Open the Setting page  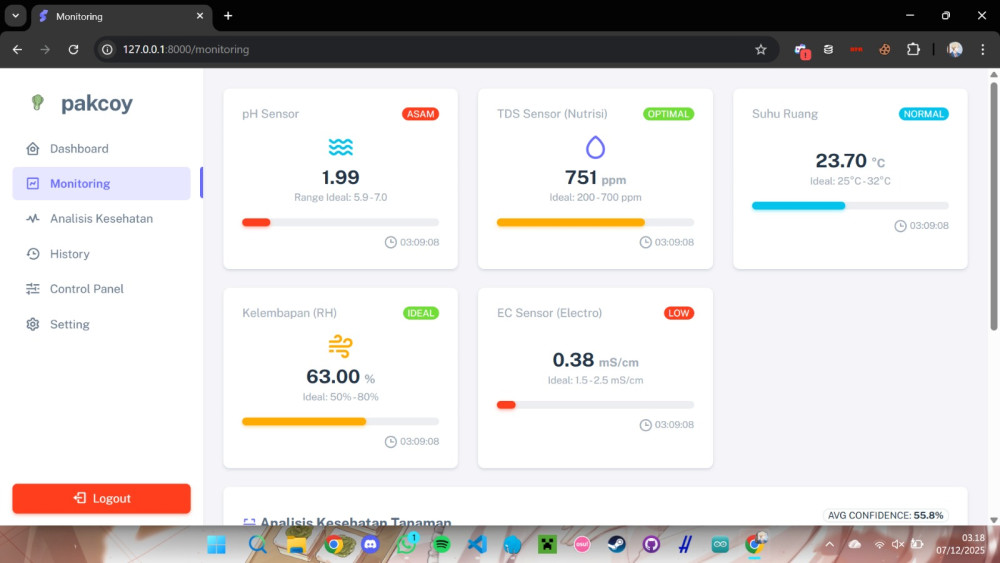click(x=69, y=325)
